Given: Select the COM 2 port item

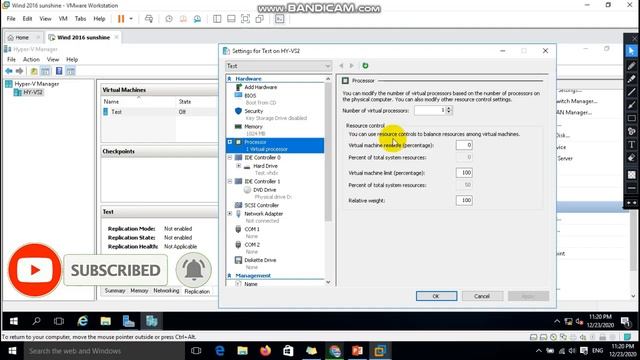Looking at the screenshot, I should (x=252, y=245).
